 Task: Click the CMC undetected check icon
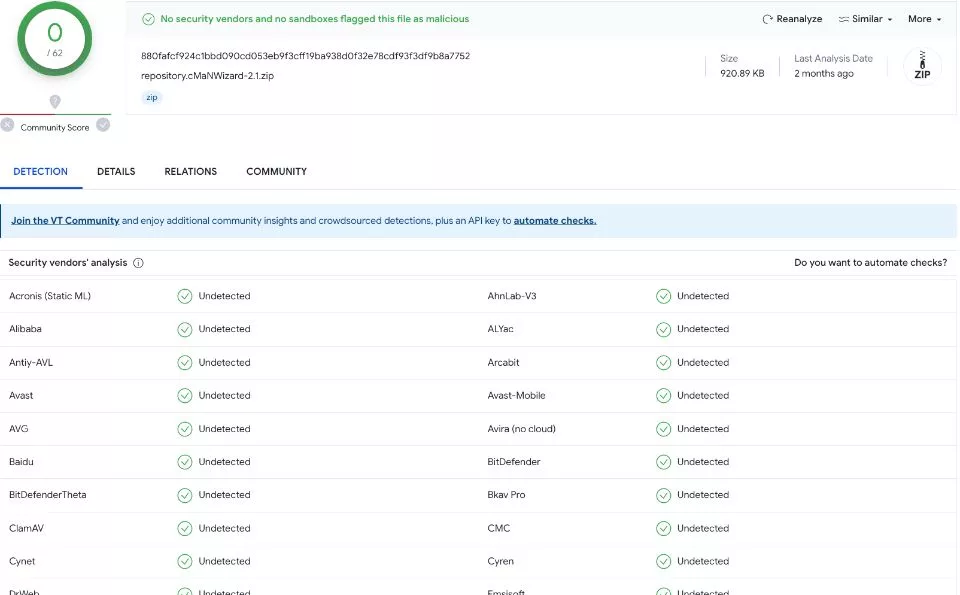point(664,528)
